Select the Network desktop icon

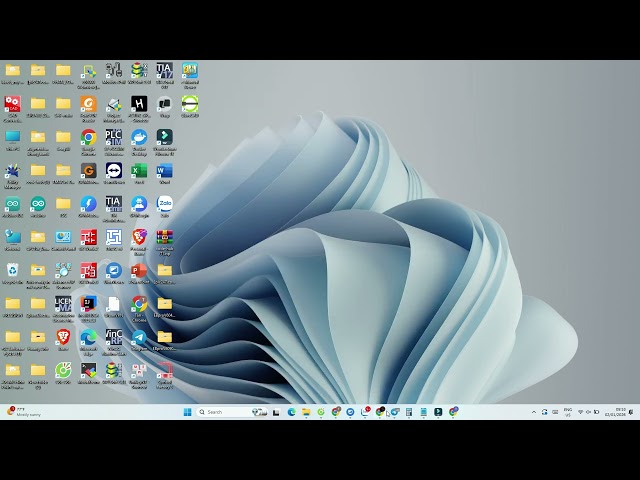[x=13, y=237]
